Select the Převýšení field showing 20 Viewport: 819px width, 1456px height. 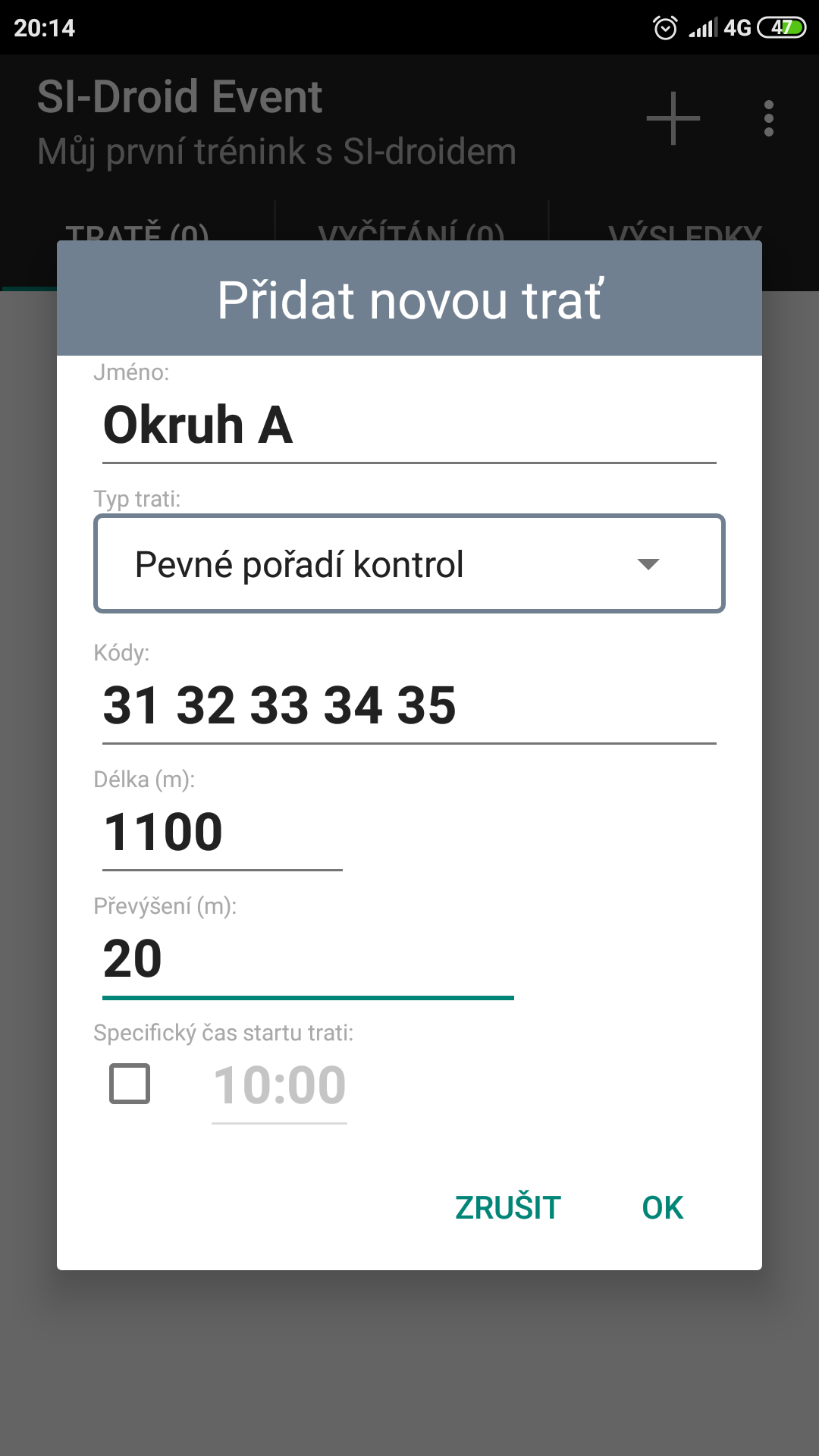308,959
